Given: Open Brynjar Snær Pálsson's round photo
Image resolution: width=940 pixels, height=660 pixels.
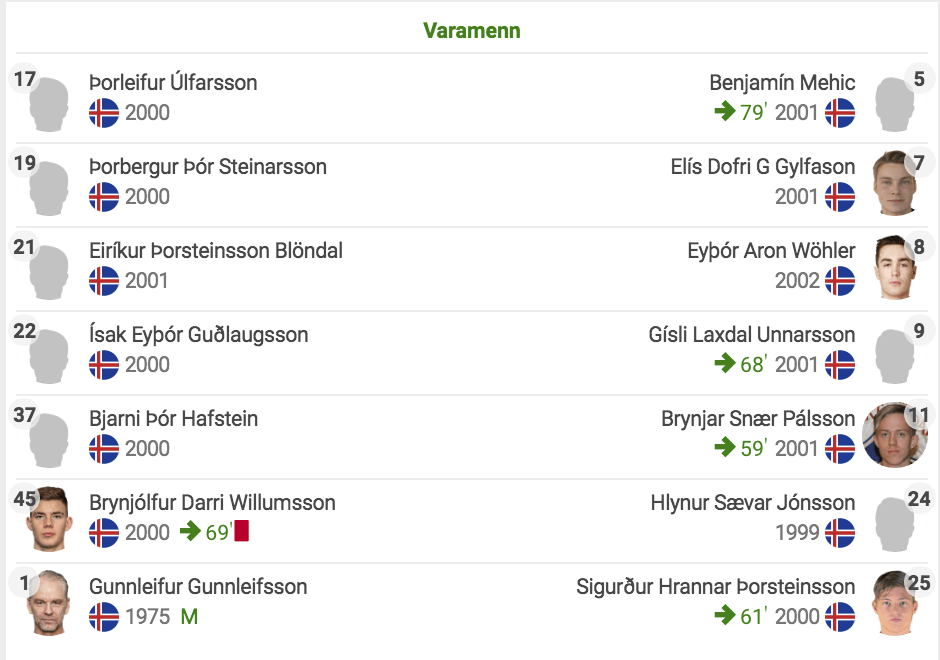Looking at the screenshot, I should pyautogui.click(x=894, y=435).
